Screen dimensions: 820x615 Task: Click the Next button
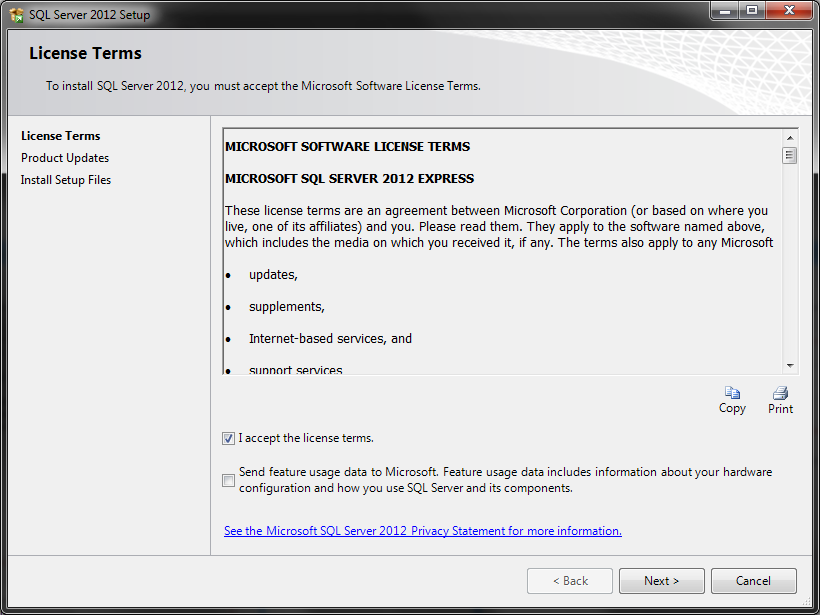661,581
